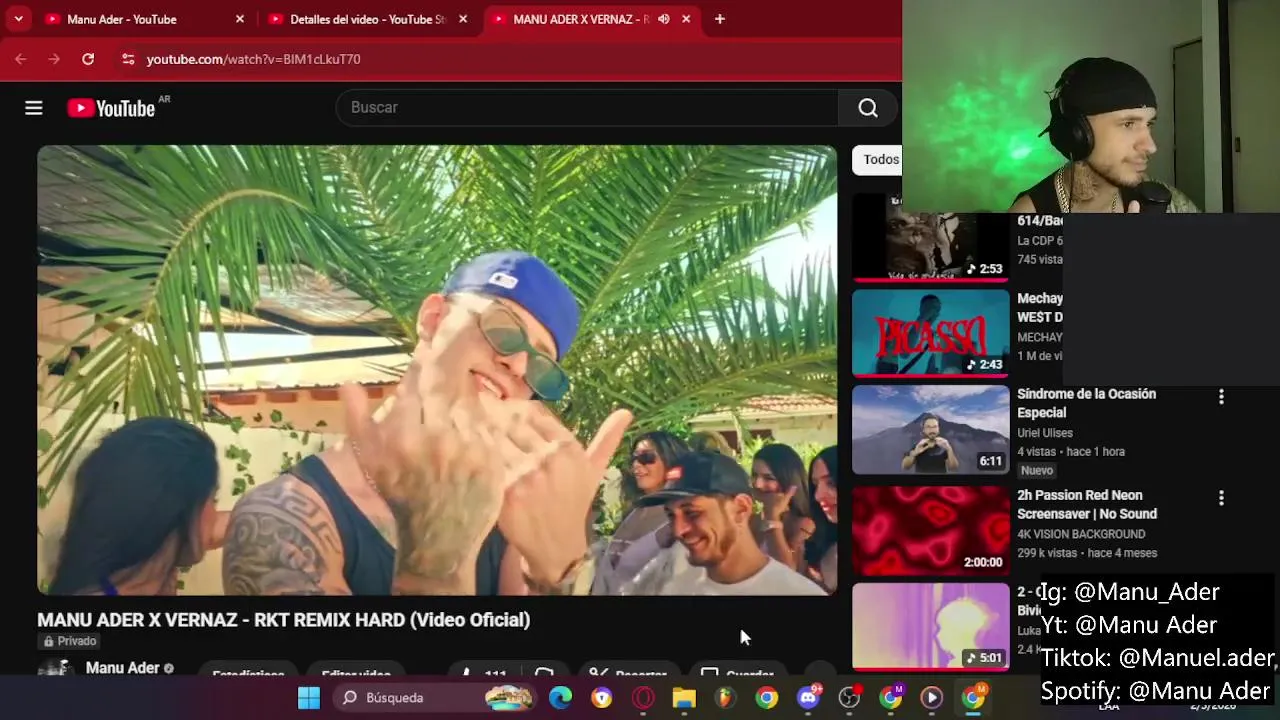Viewport: 1280px width, 720px height.
Task: Close the Detalles del video tab
Action: pos(463,19)
